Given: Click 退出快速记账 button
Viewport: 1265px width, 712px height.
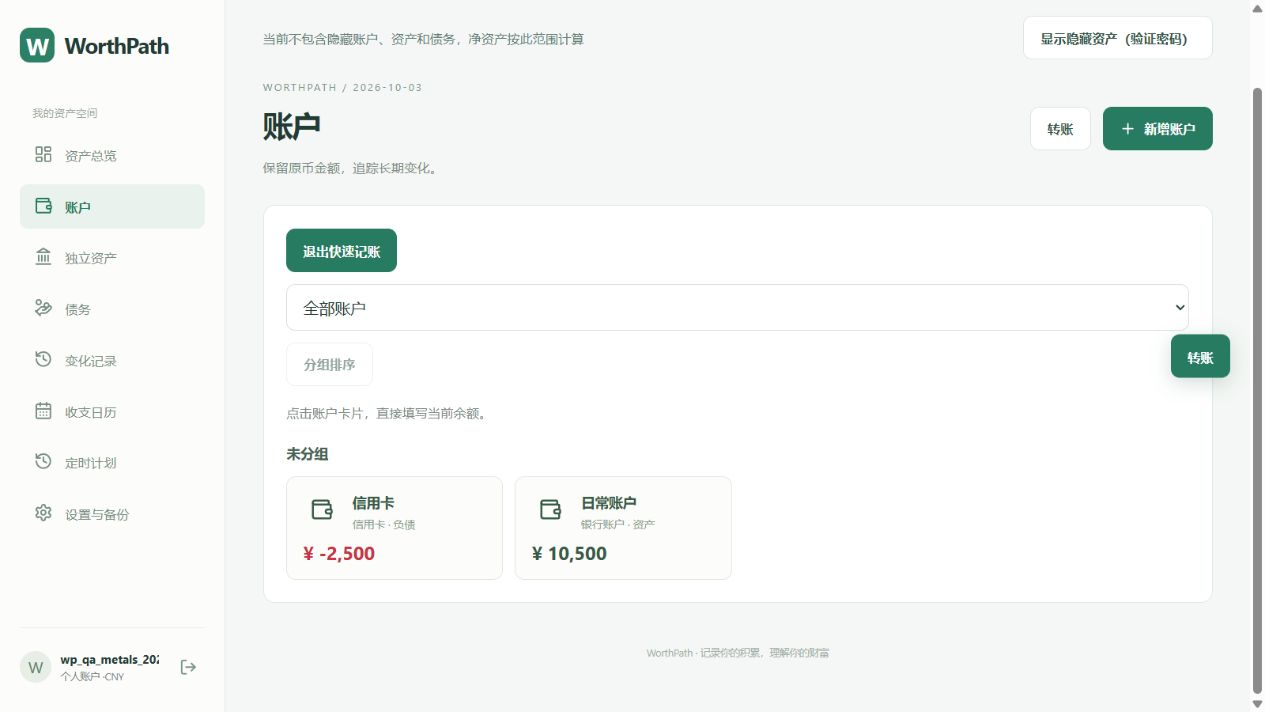Looking at the screenshot, I should (341, 251).
